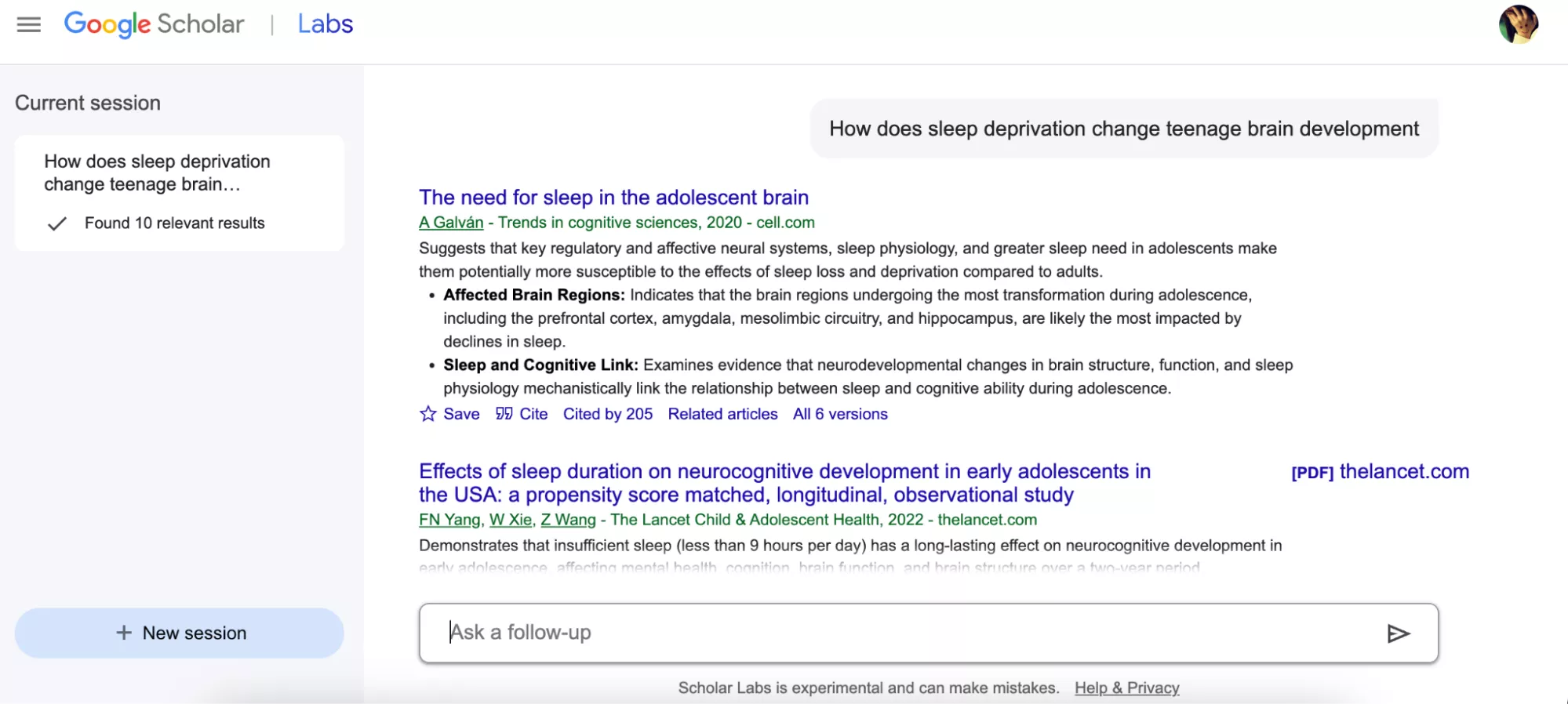The height and width of the screenshot is (704, 1568).
Task: Open All 6 versions link
Action: [x=840, y=414]
